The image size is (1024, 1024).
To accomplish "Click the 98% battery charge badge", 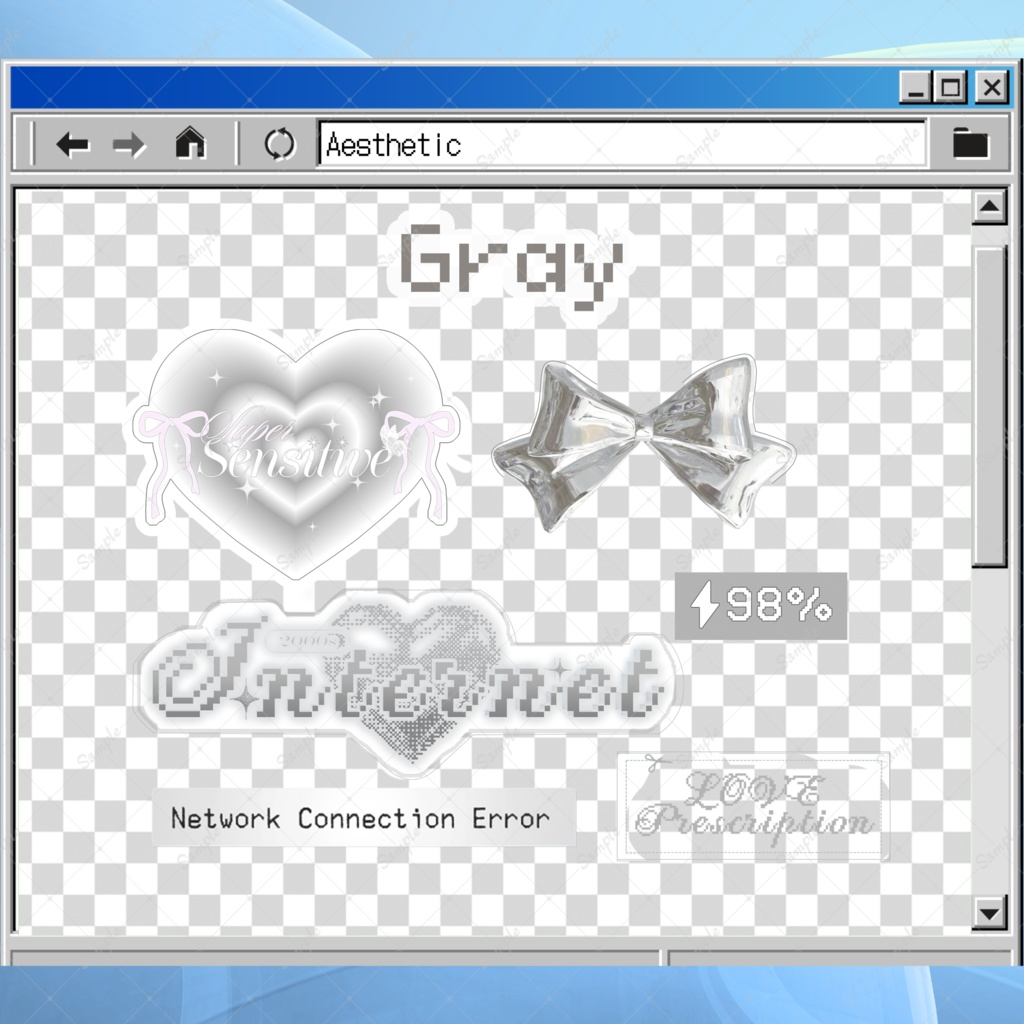I will tap(761, 606).
